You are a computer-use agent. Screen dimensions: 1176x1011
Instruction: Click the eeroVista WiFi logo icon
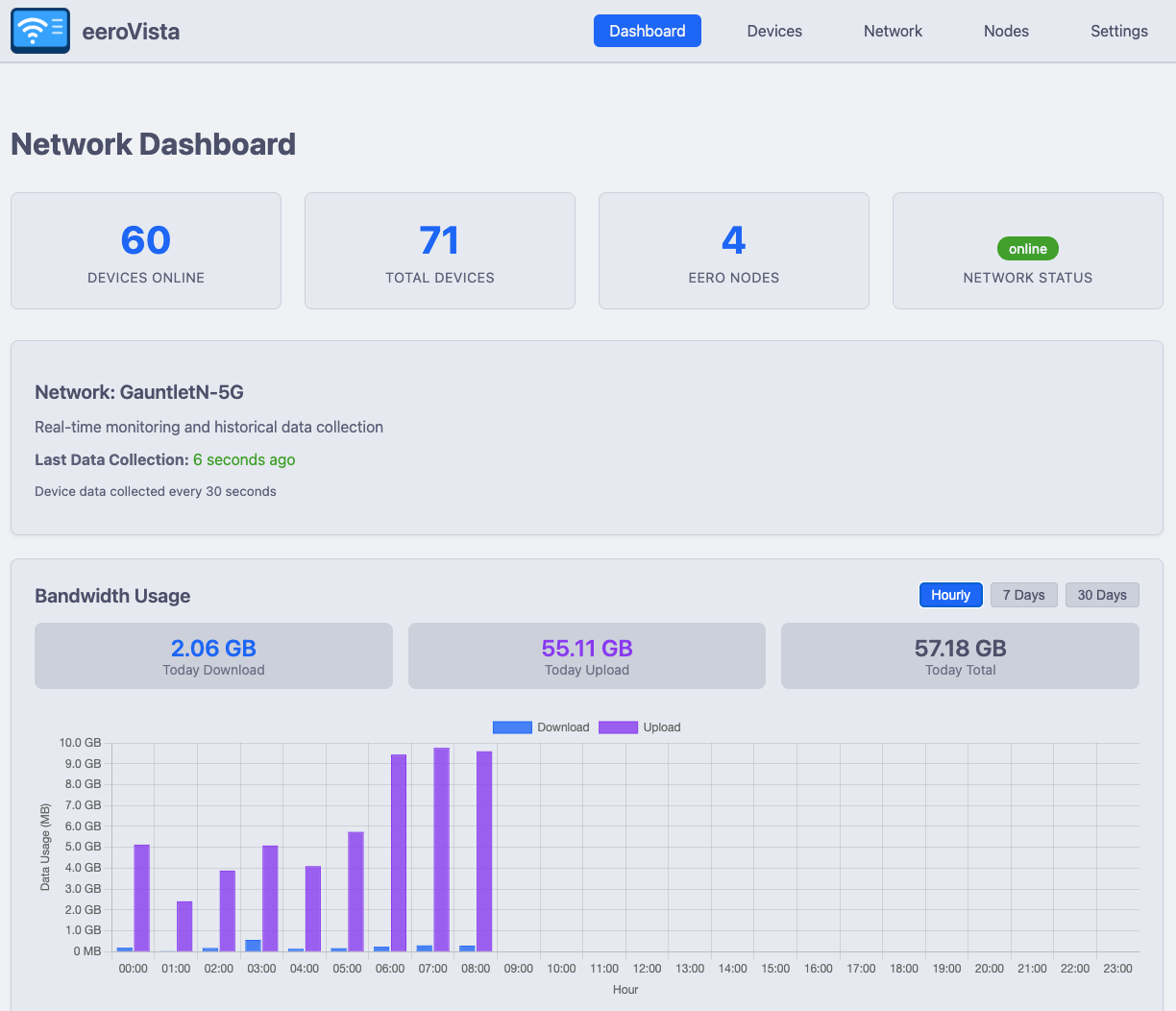coord(40,31)
